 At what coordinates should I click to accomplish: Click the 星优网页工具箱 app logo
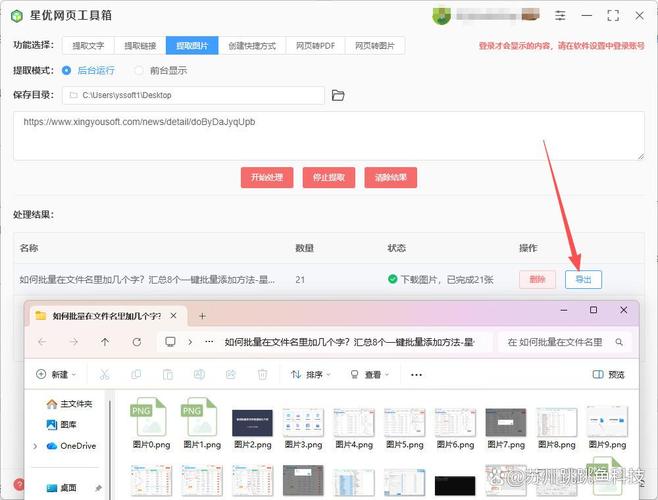tap(16, 16)
